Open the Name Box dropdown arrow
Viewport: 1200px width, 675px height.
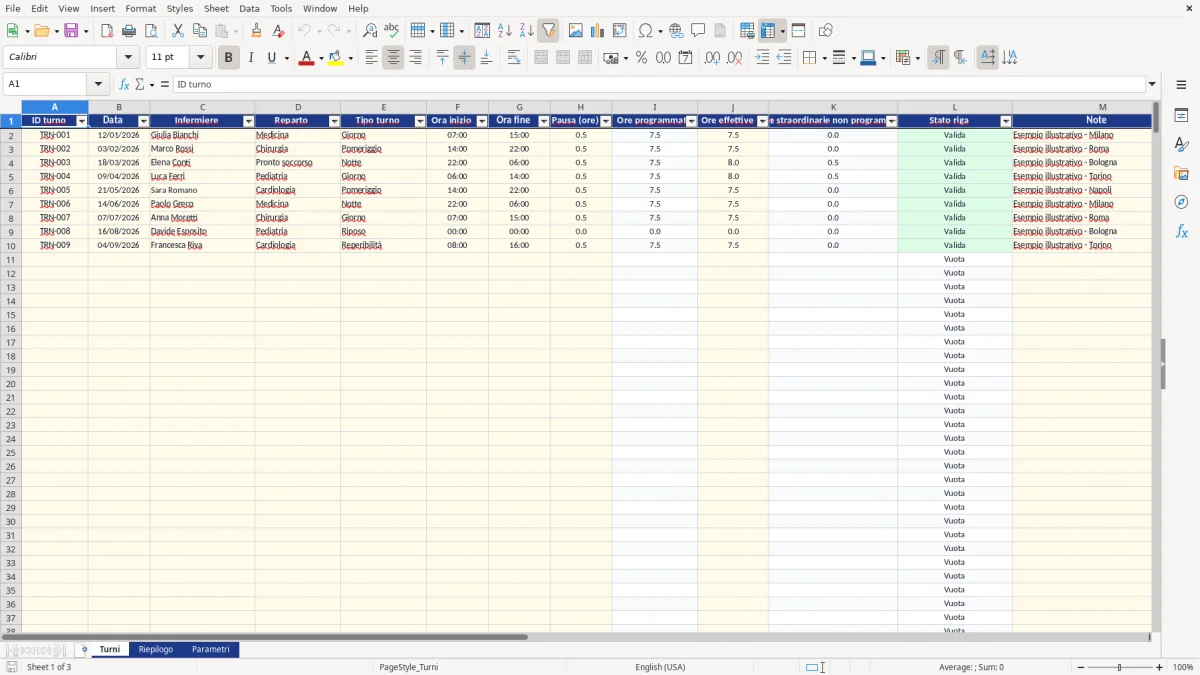tap(98, 85)
